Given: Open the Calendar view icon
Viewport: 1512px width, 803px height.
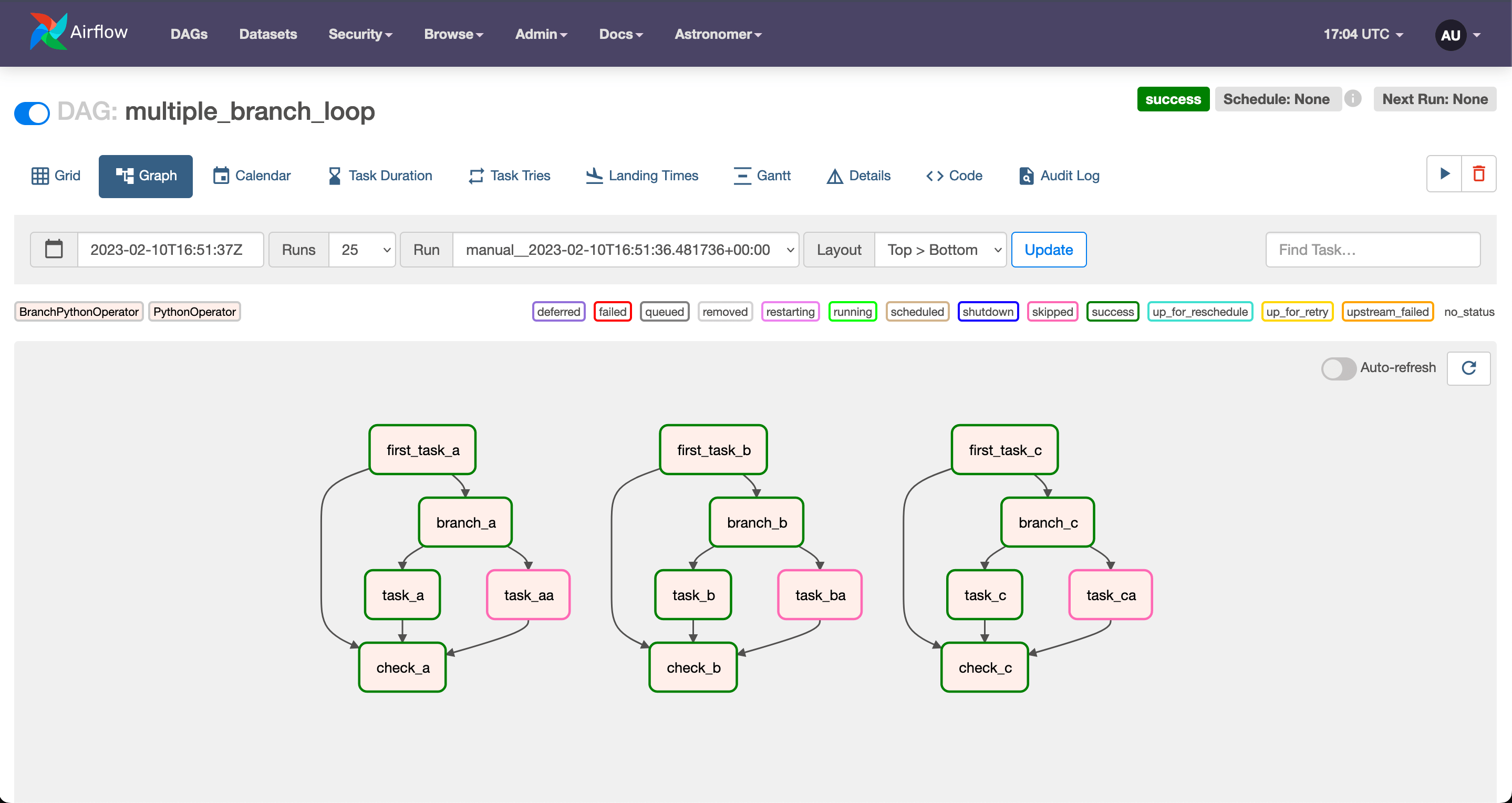Looking at the screenshot, I should tap(221, 175).
